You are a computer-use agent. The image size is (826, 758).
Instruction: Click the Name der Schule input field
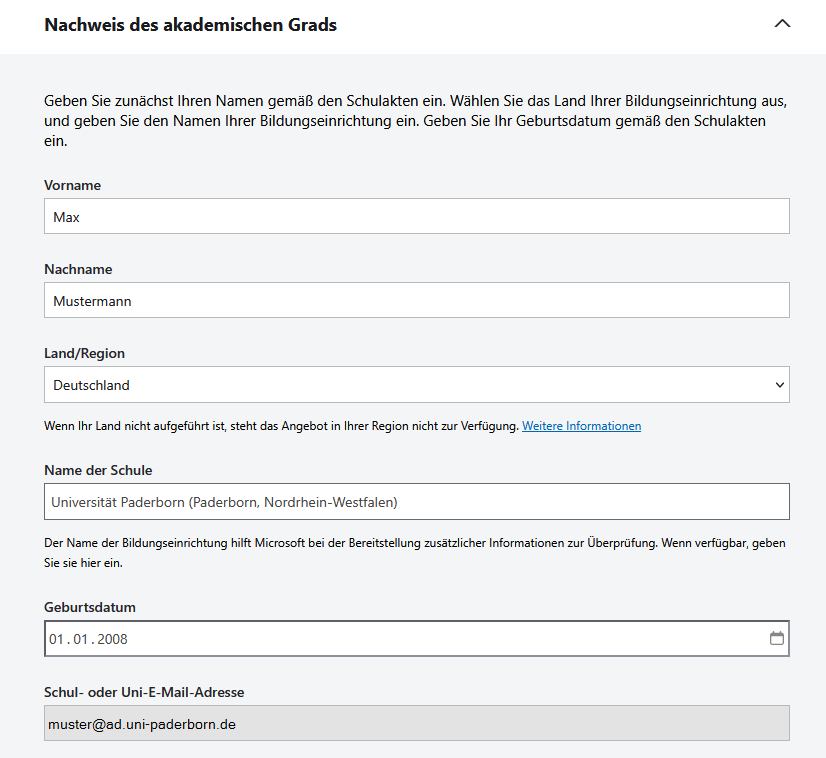pyautogui.click(x=416, y=502)
